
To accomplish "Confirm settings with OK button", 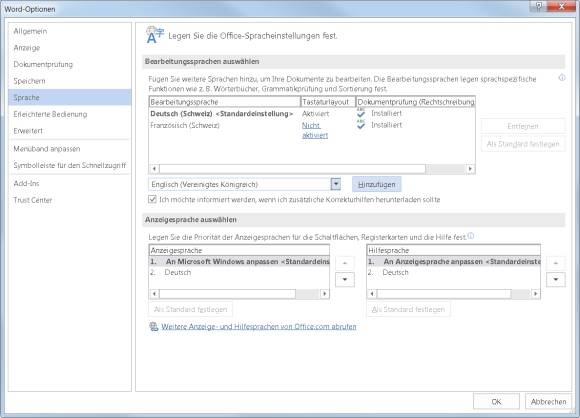I will 496,401.
